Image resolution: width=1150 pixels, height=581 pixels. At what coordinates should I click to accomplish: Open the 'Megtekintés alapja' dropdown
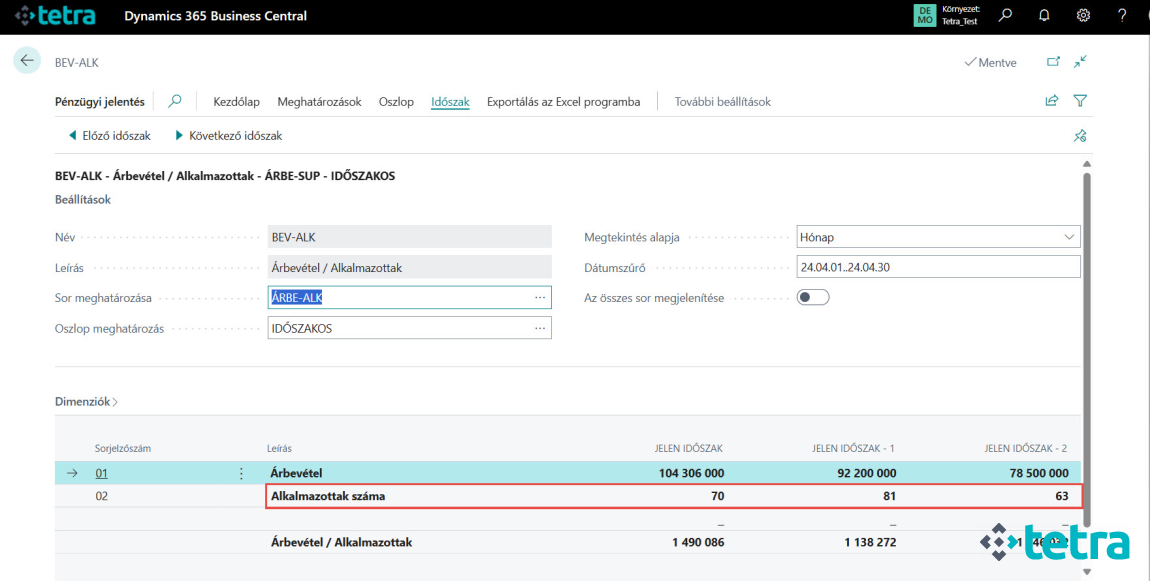coord(1070,236)
